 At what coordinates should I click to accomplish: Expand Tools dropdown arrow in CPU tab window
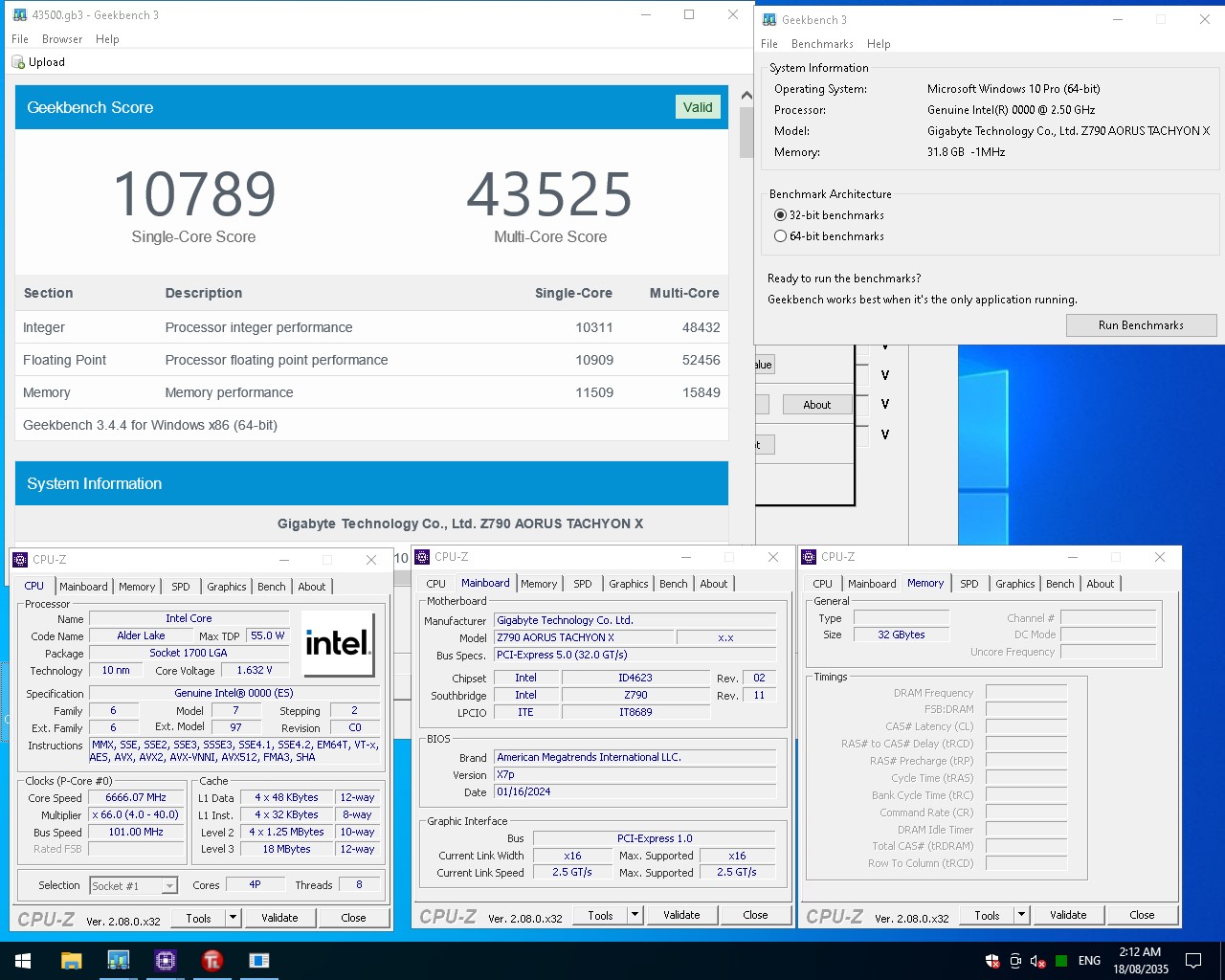233,918
